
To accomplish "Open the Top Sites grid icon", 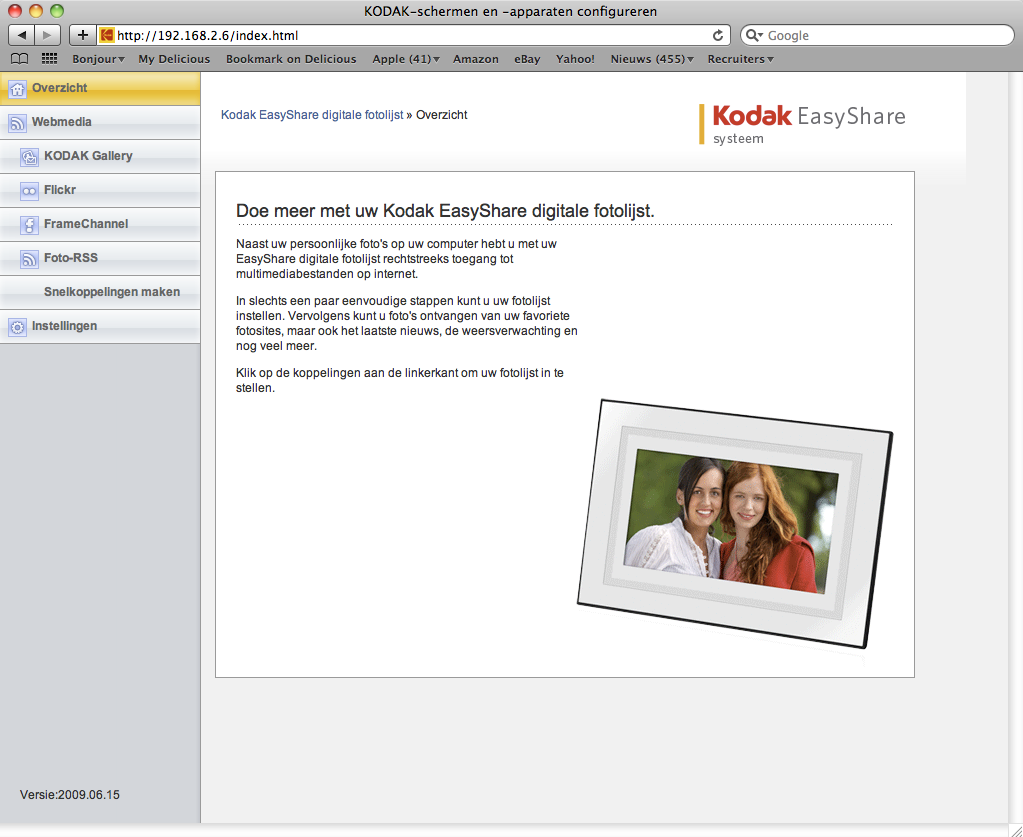I will 49,59.
